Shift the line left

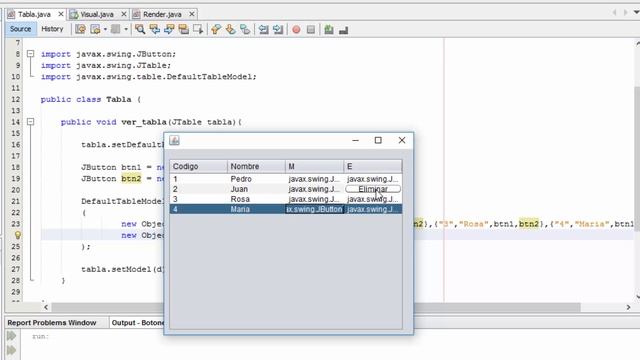pos(263,29)
